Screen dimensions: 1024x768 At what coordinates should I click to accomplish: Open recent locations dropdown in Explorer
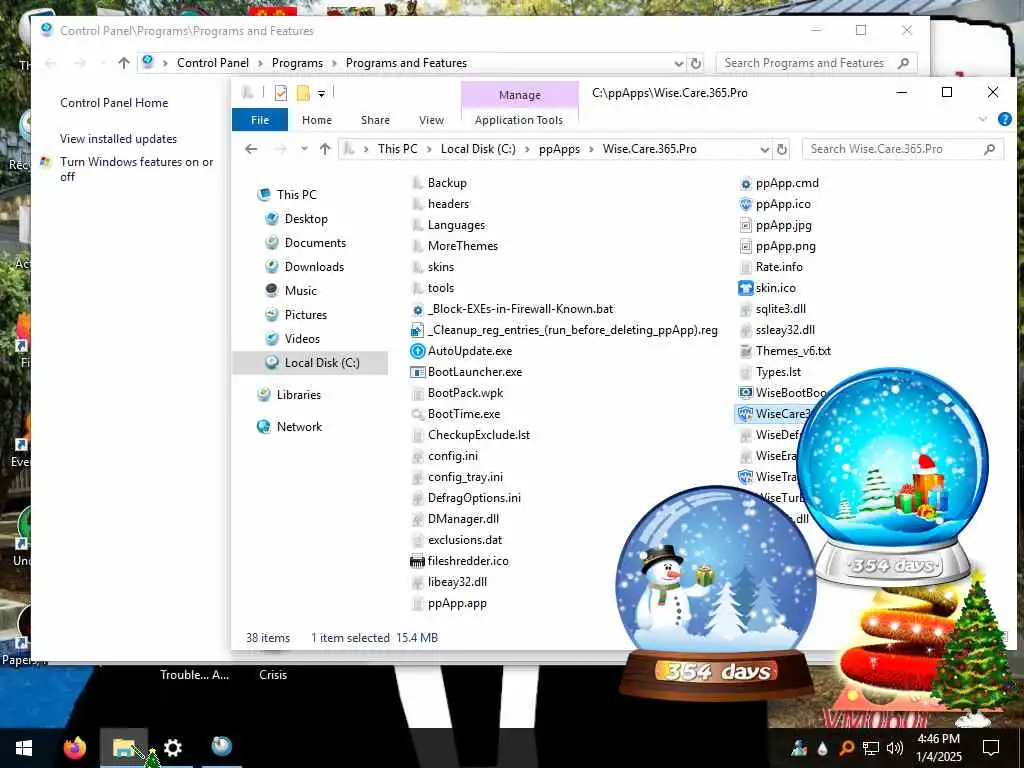tap(304, 149)
